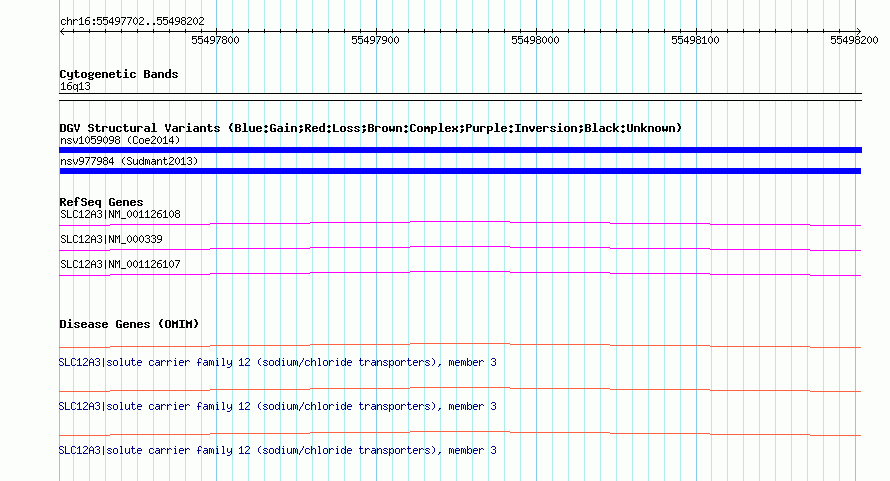Click the blue gain bar for nsv977984
The image size is (890, 481).
click(460, 171)
